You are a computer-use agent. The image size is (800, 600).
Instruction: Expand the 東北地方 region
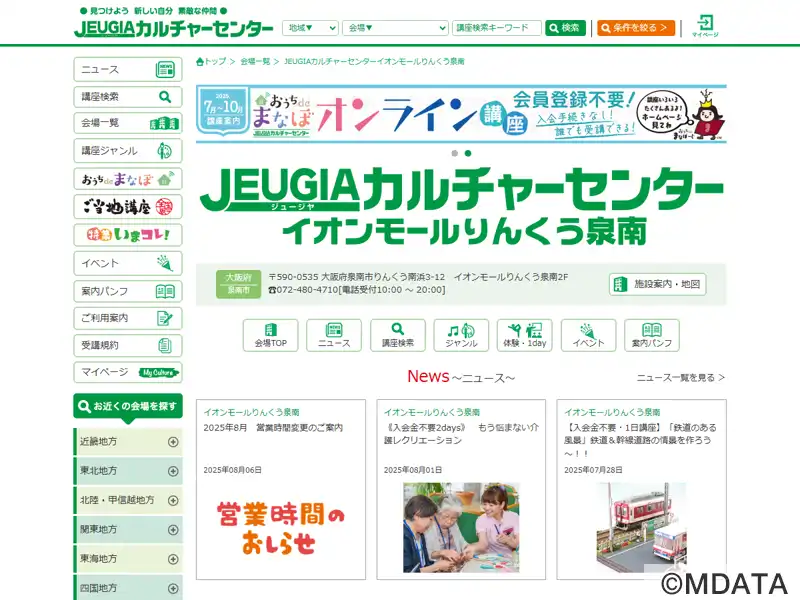pos(128,471)
